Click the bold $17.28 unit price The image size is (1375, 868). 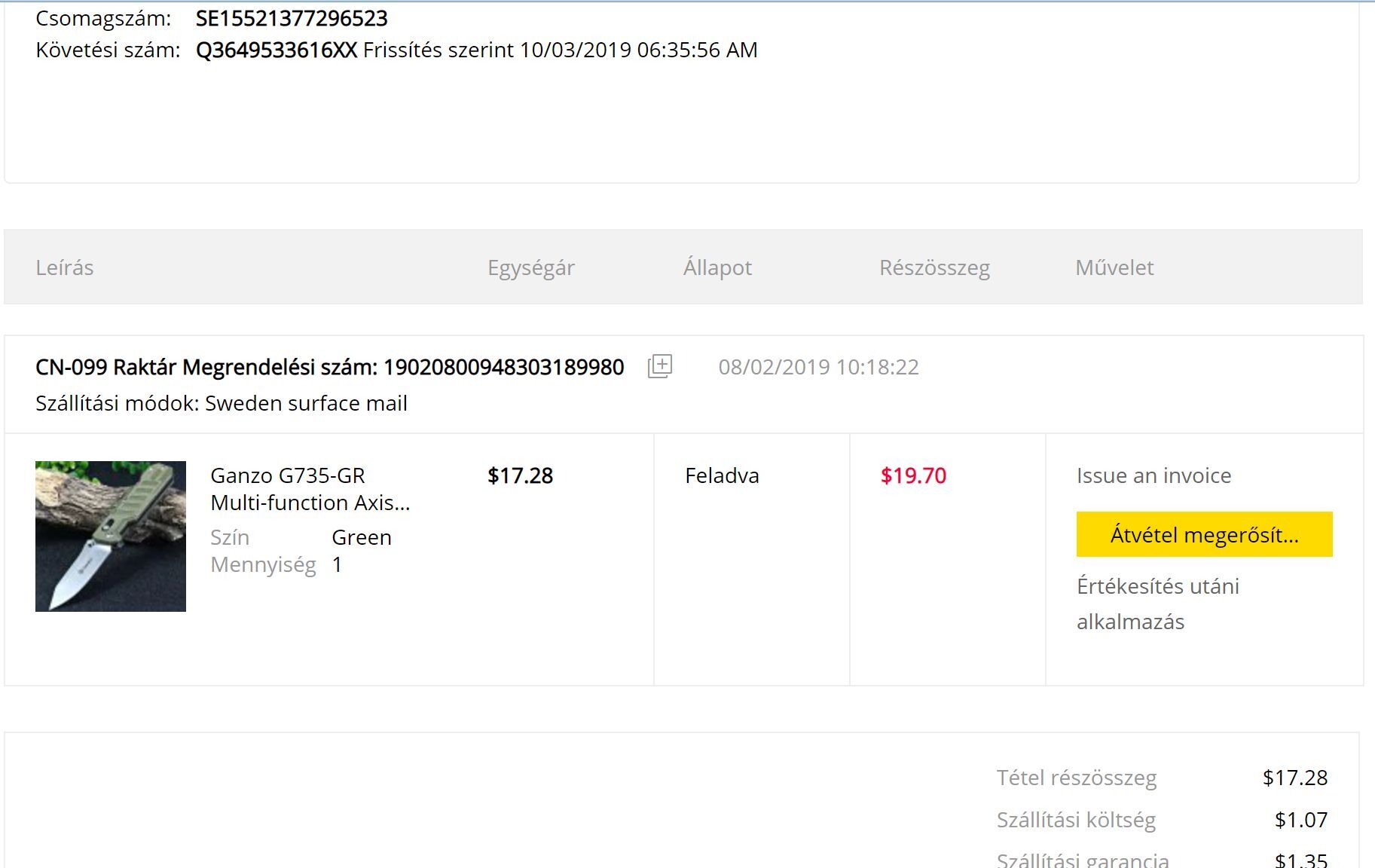[520, 475]
